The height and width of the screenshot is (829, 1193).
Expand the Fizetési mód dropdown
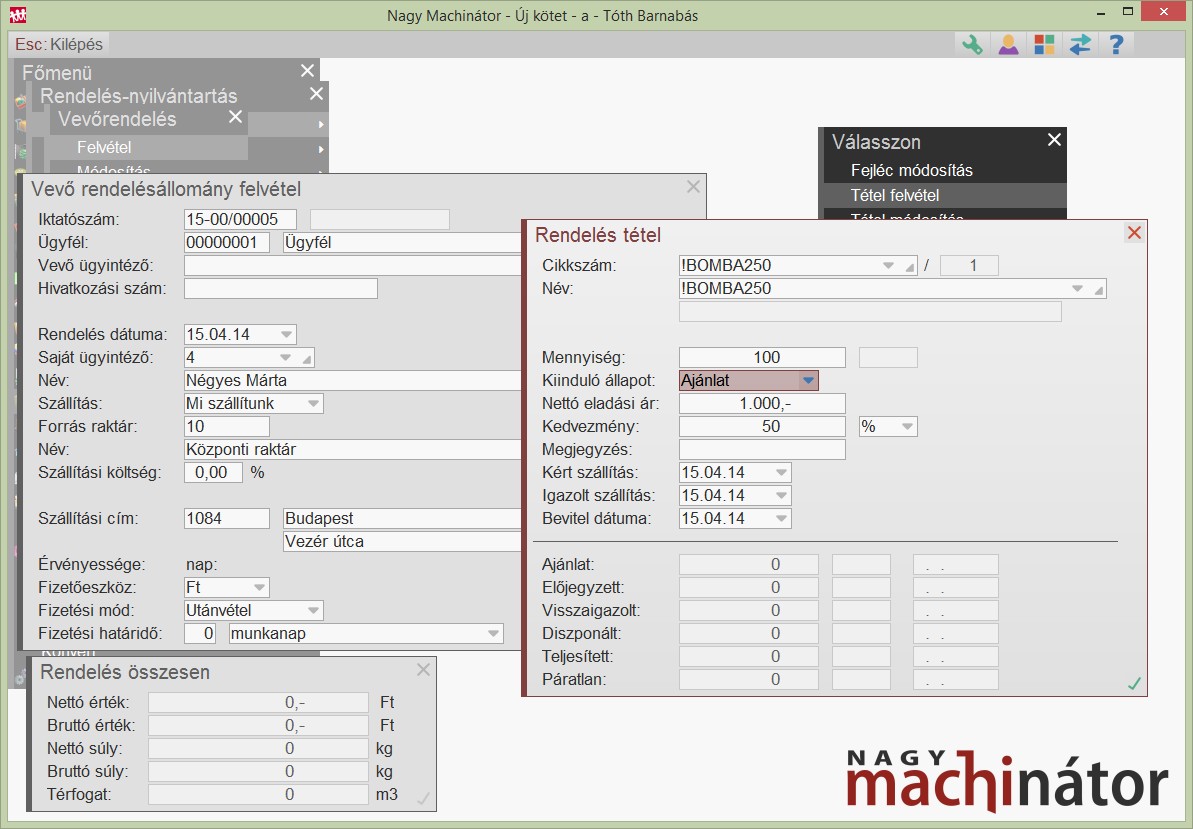313,610
